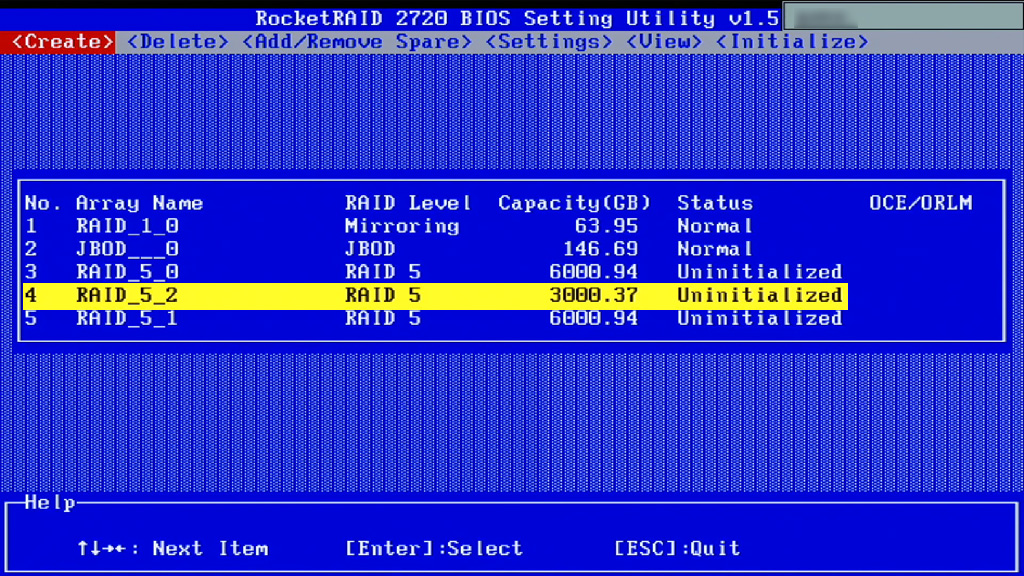Screen dimensions: 1024x576
Task: Open the Add/Remove Spare menu
Action: pos(357,42)
